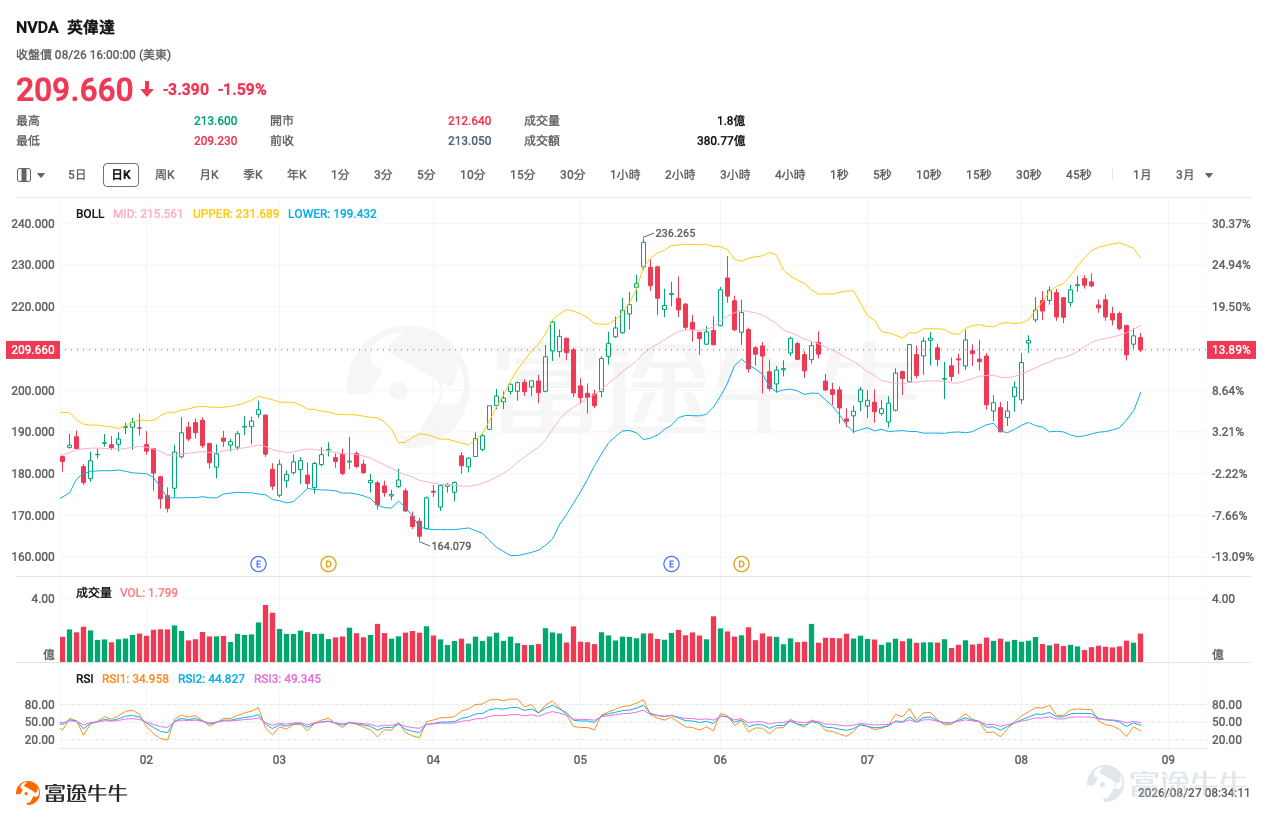This screenshot has height=820, width=1267.
Task: Select the 1小時 interval
Action: tap(625, 175)
